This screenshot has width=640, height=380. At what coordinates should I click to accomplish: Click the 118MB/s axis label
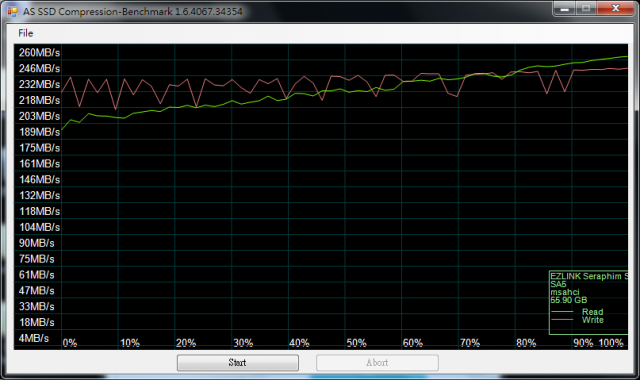pos(39,211)
